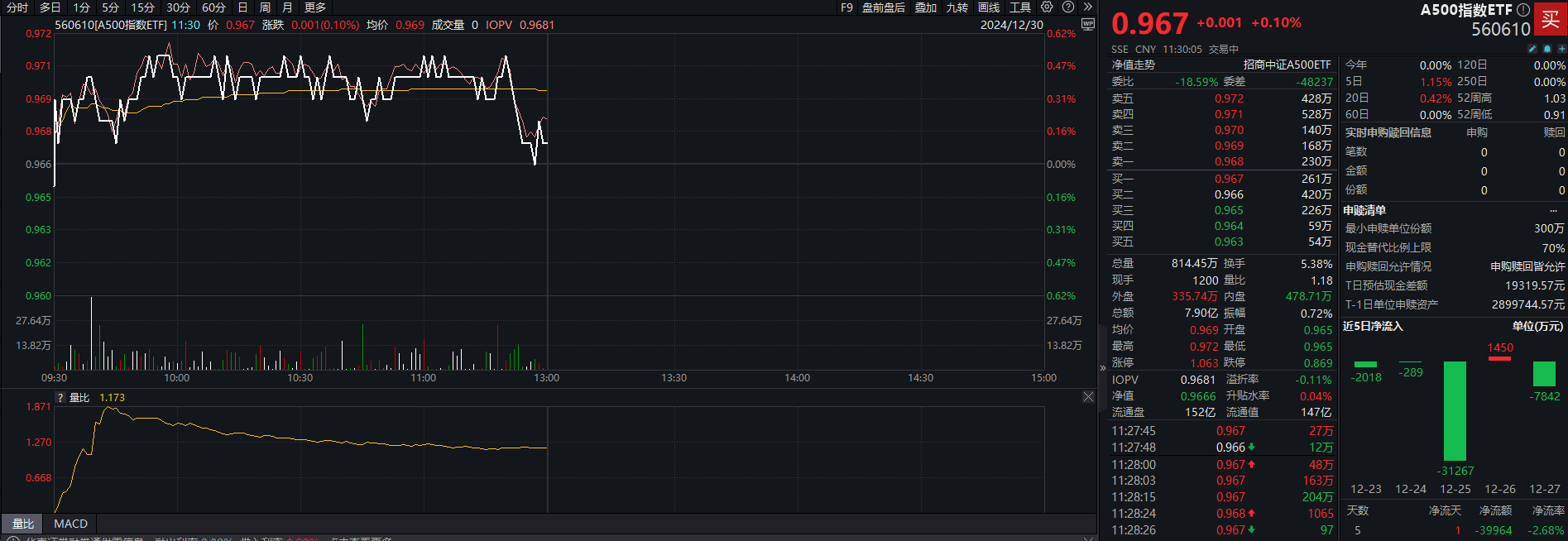Close the 量比 indicator sub-panel
Viewport: 1568px width, 541px height.
[1088, 397]
